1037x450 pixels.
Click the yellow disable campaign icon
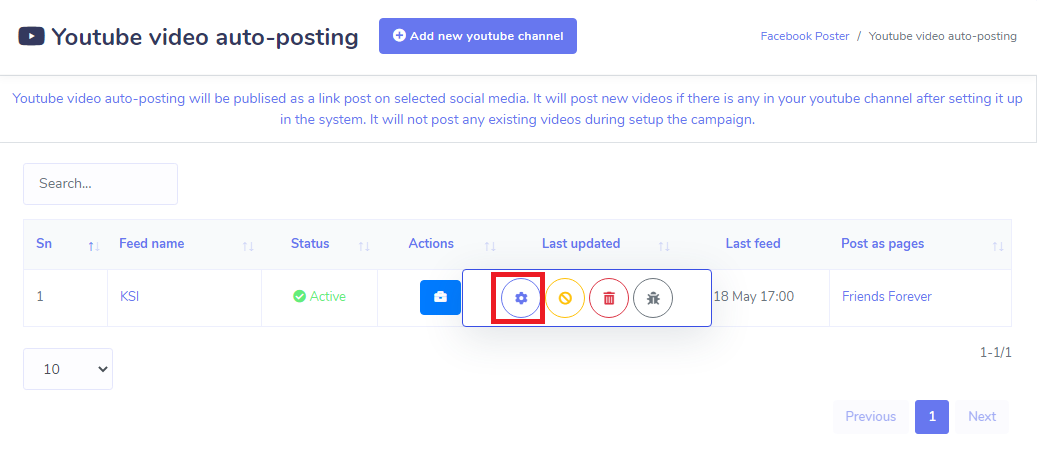tap(565, 298)
